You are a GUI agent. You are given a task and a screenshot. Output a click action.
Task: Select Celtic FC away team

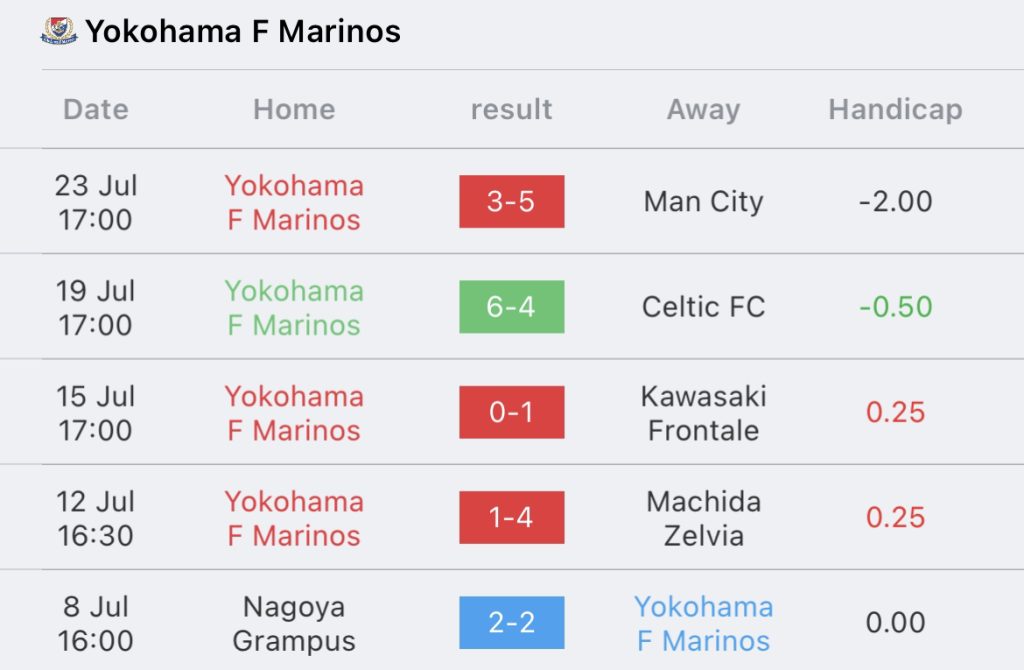[x=703, y=307]
